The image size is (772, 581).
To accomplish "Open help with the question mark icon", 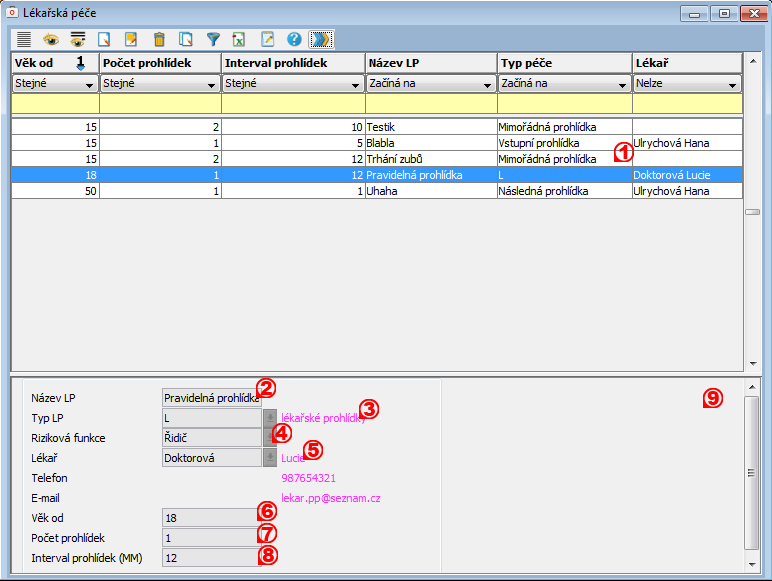I will 294,40.
